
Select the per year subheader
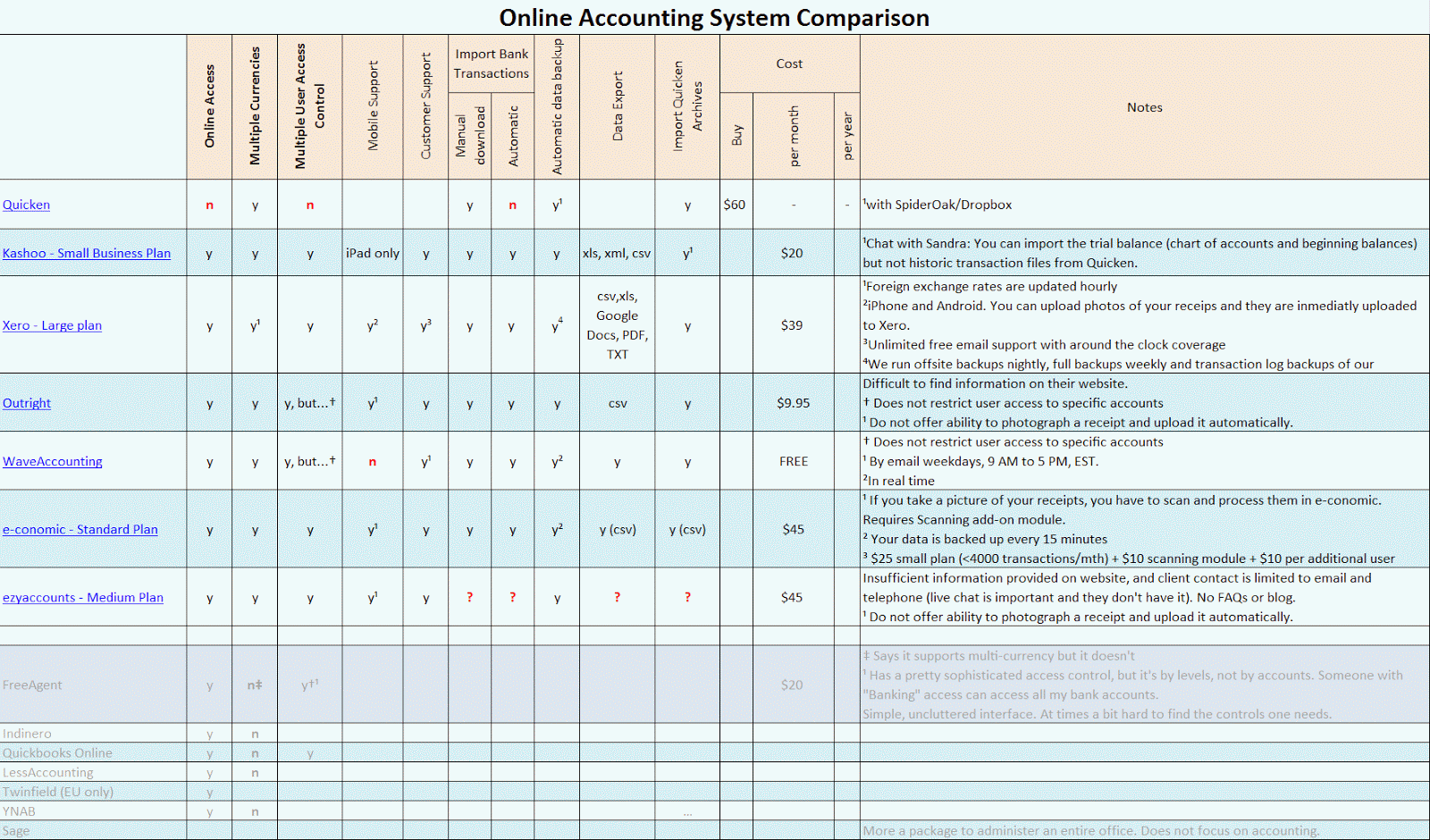[847, 136]
